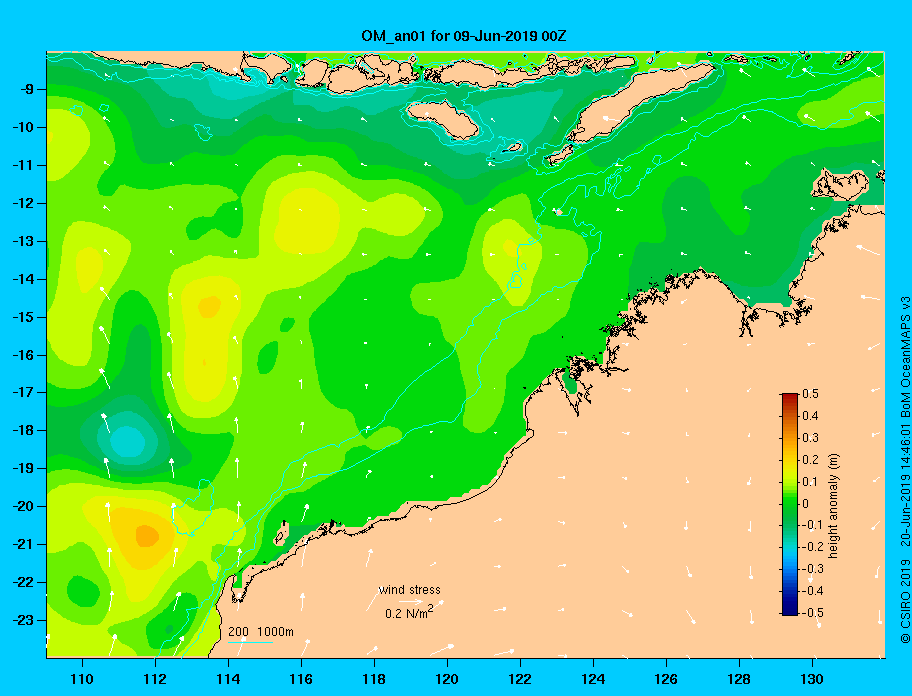912x696 pixels.
Task: Click the longitude label 110
Action: 82,679
